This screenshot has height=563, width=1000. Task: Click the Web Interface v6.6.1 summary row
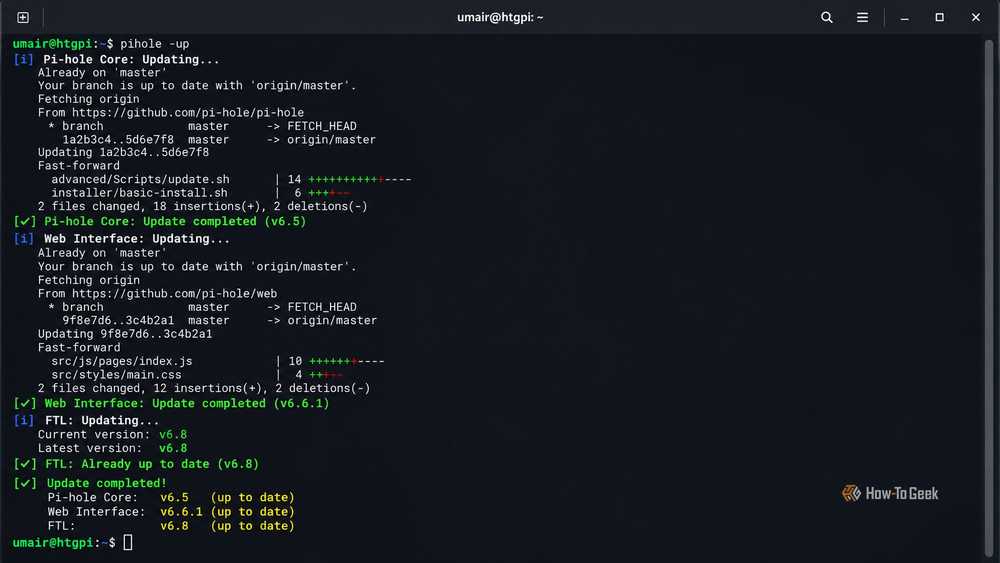click(171, 511)
